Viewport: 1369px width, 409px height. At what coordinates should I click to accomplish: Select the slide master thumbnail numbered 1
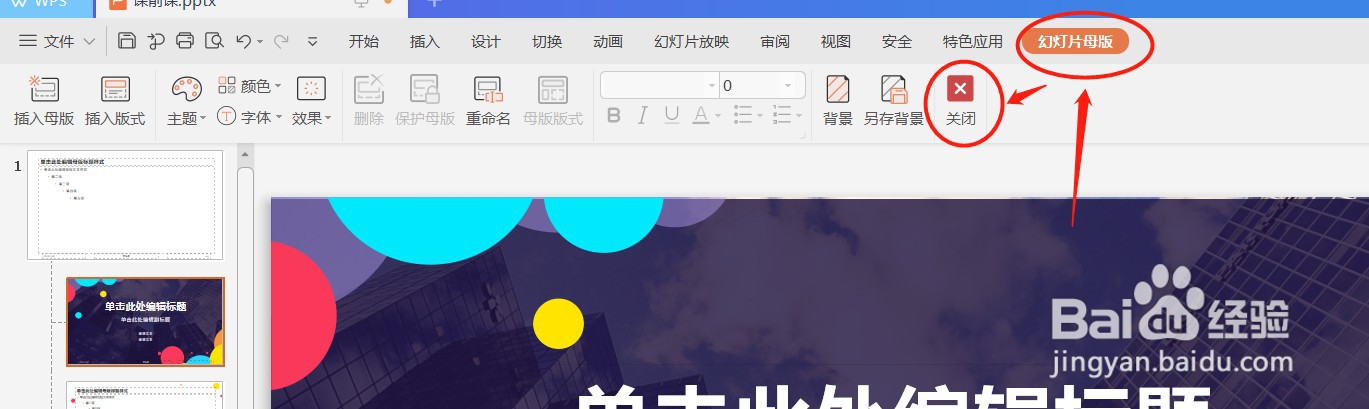click(125, 205)
